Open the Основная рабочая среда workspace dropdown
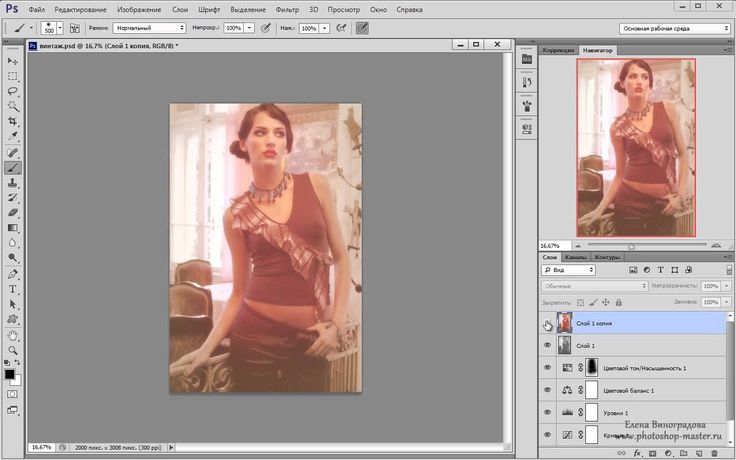This screenshot has width=736, height=460. click(x=674, y=28)
